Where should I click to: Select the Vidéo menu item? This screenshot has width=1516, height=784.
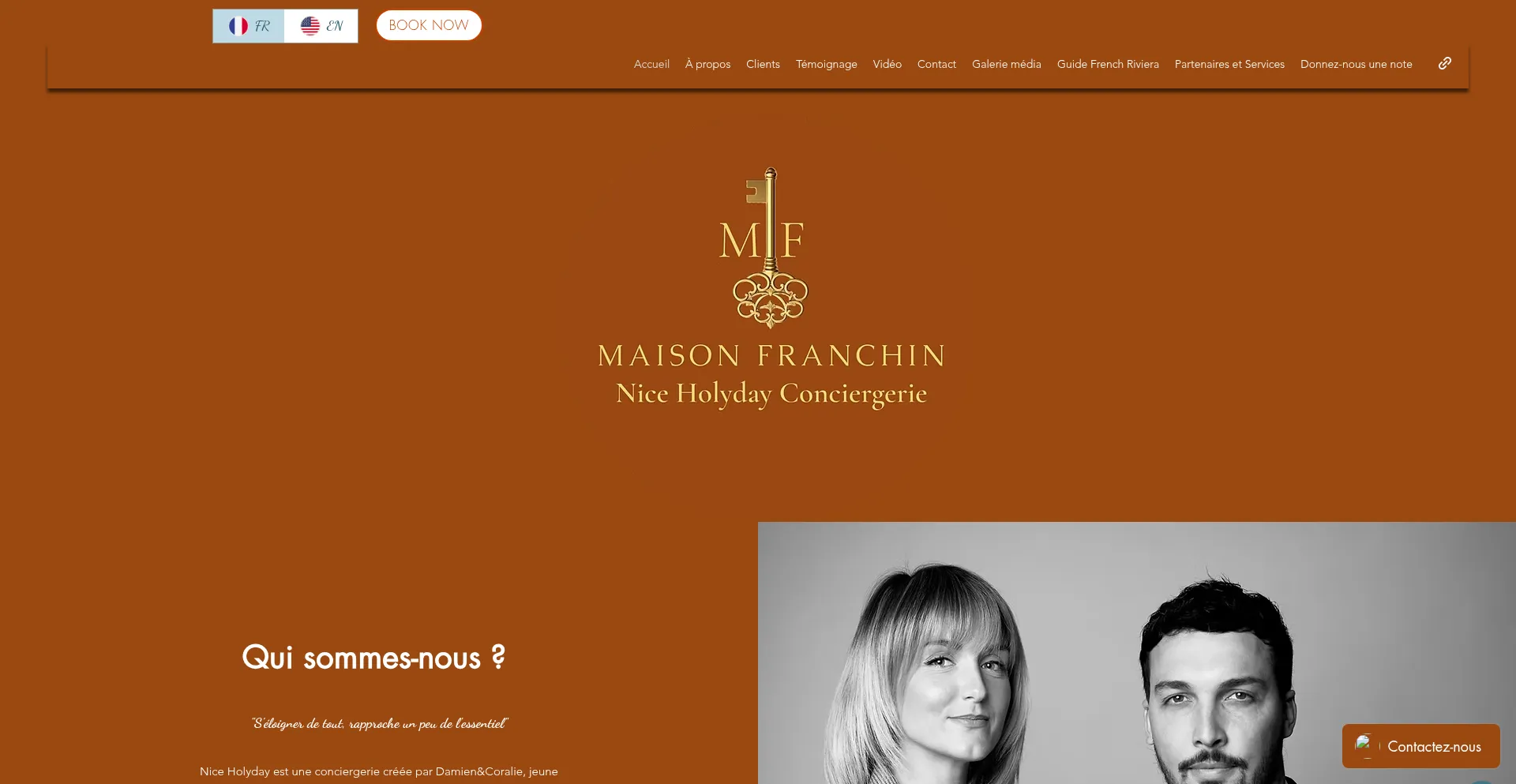tap(887, 64)
